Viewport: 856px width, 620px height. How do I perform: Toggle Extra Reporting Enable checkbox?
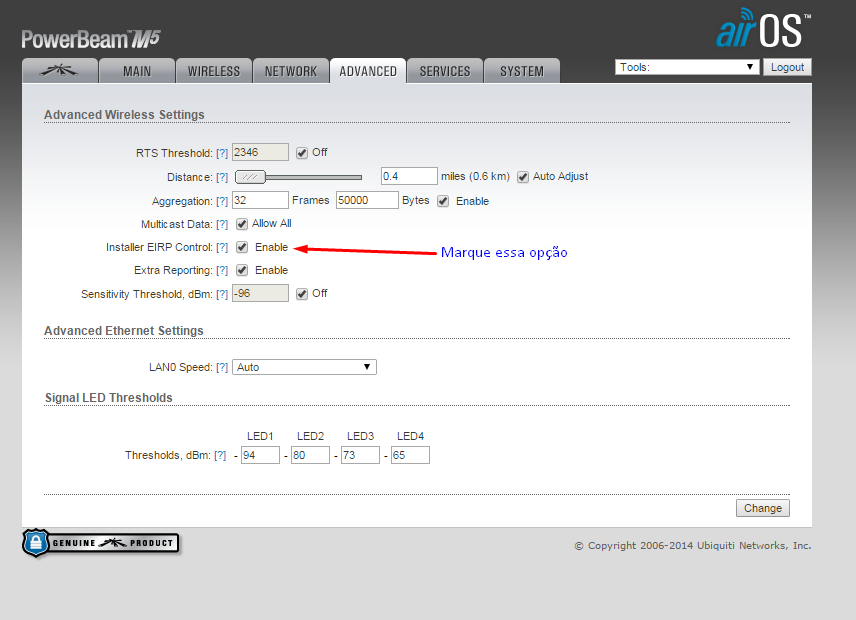[x=242, y=270]
